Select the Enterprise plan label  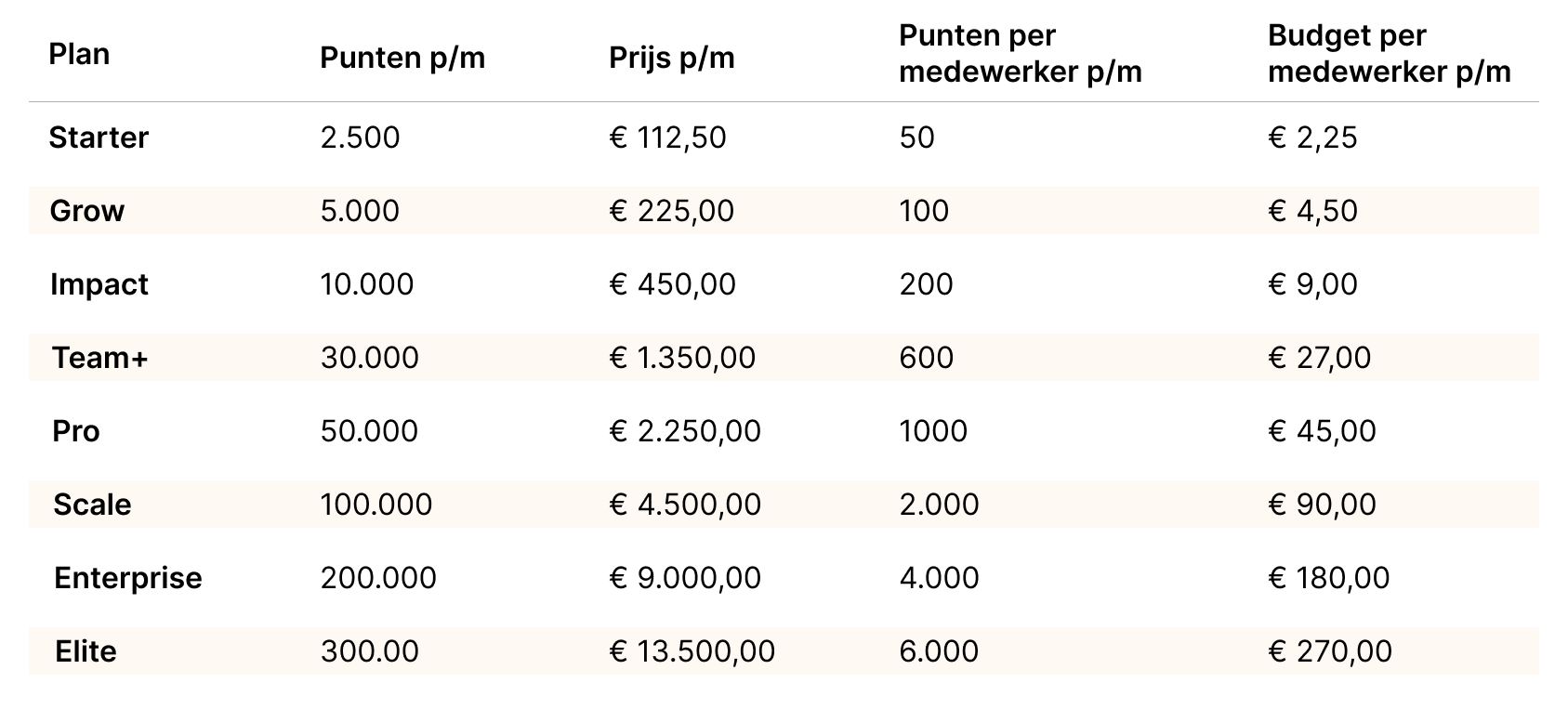(128, 578)
